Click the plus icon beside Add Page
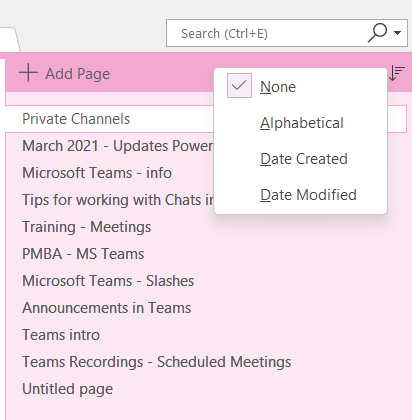 click(x=28, y=73)
